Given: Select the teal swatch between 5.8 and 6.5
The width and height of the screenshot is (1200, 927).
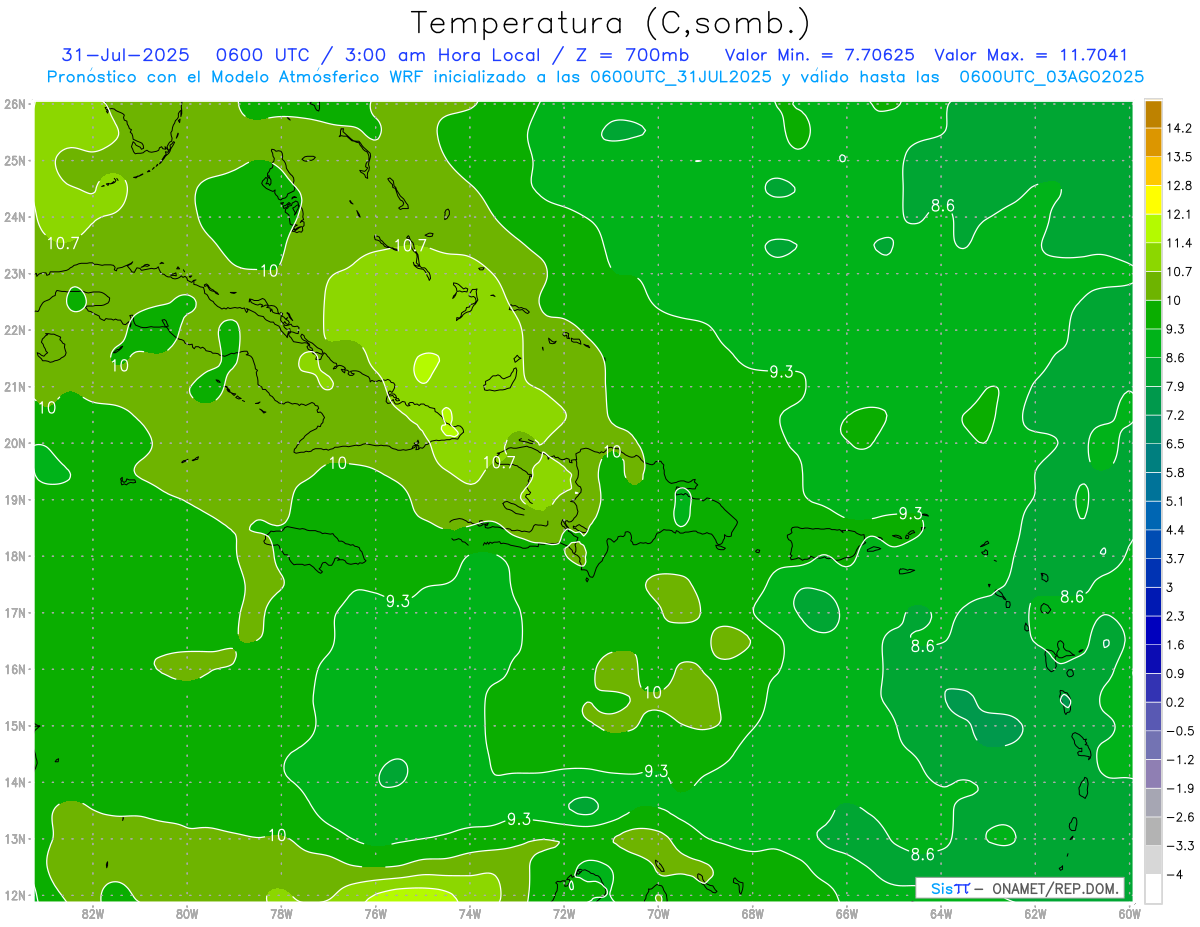Looking at the screenshot, I should tap(1153, 458).
